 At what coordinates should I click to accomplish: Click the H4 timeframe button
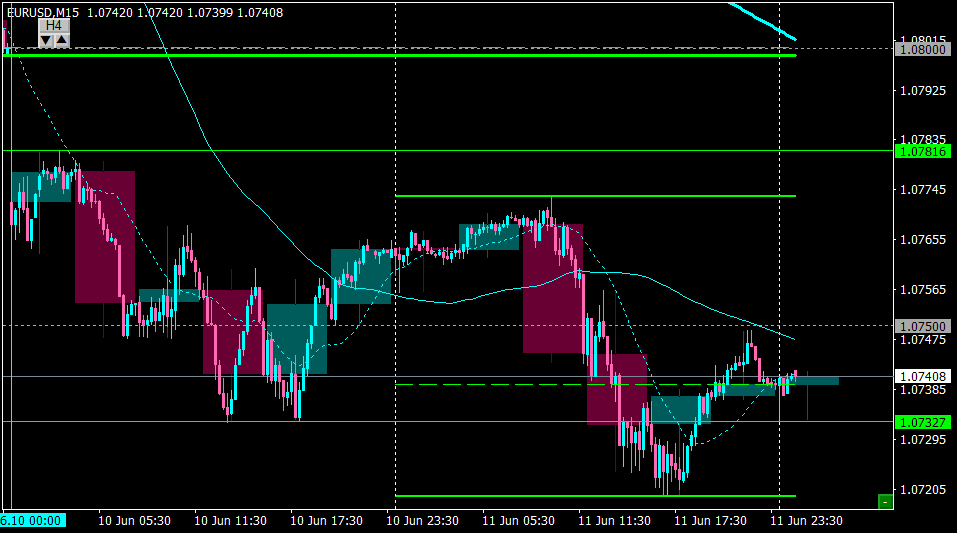pyautogui.click(x=54, y=26)
